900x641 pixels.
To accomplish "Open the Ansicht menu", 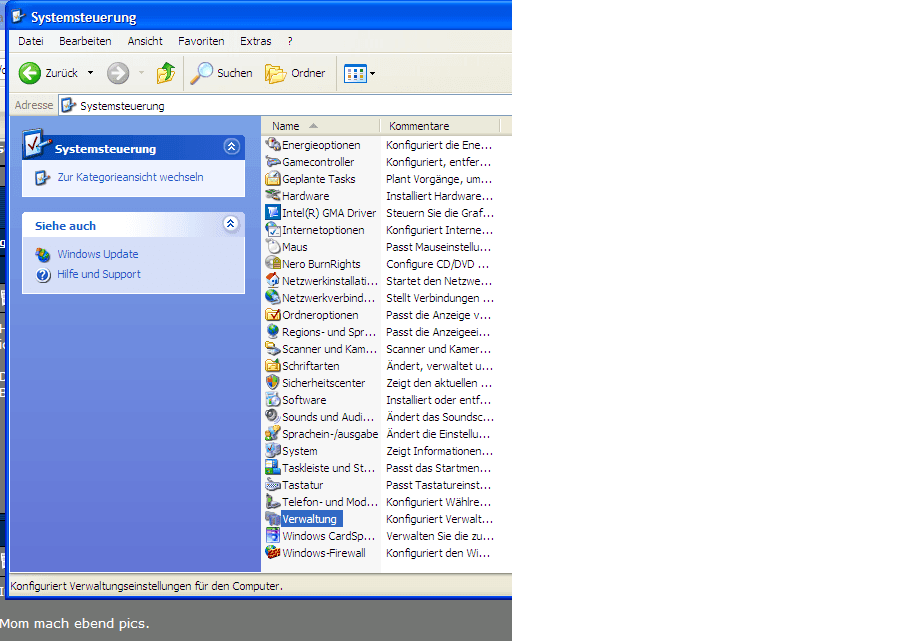I will coord(145,41).
